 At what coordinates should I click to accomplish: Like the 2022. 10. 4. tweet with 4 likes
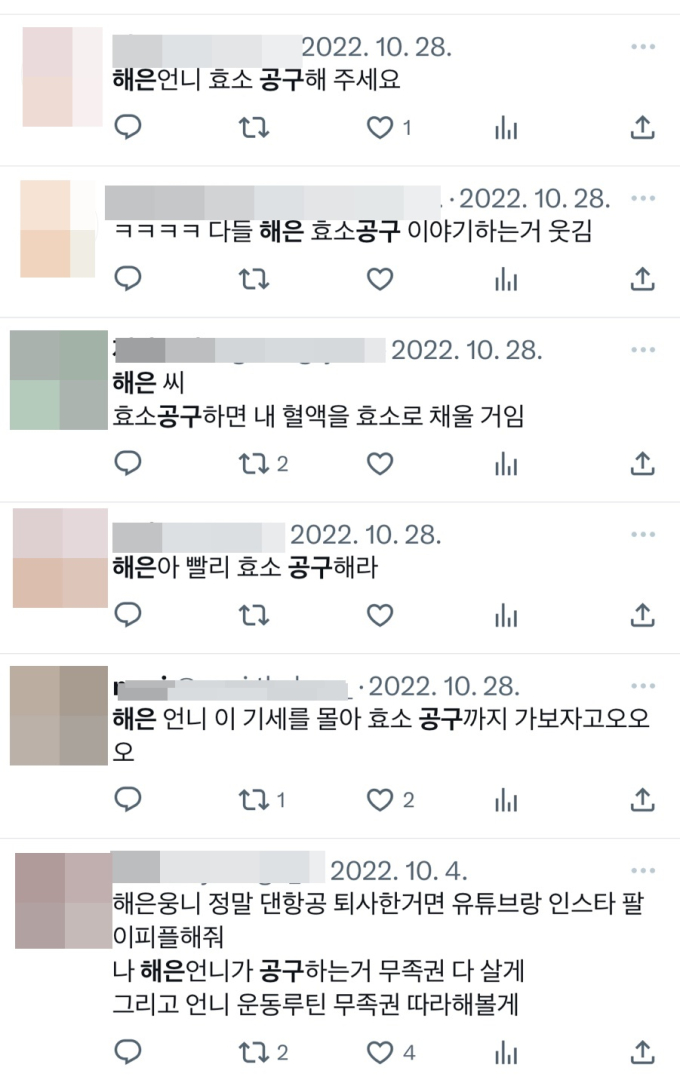click(x=379, y=1053)
